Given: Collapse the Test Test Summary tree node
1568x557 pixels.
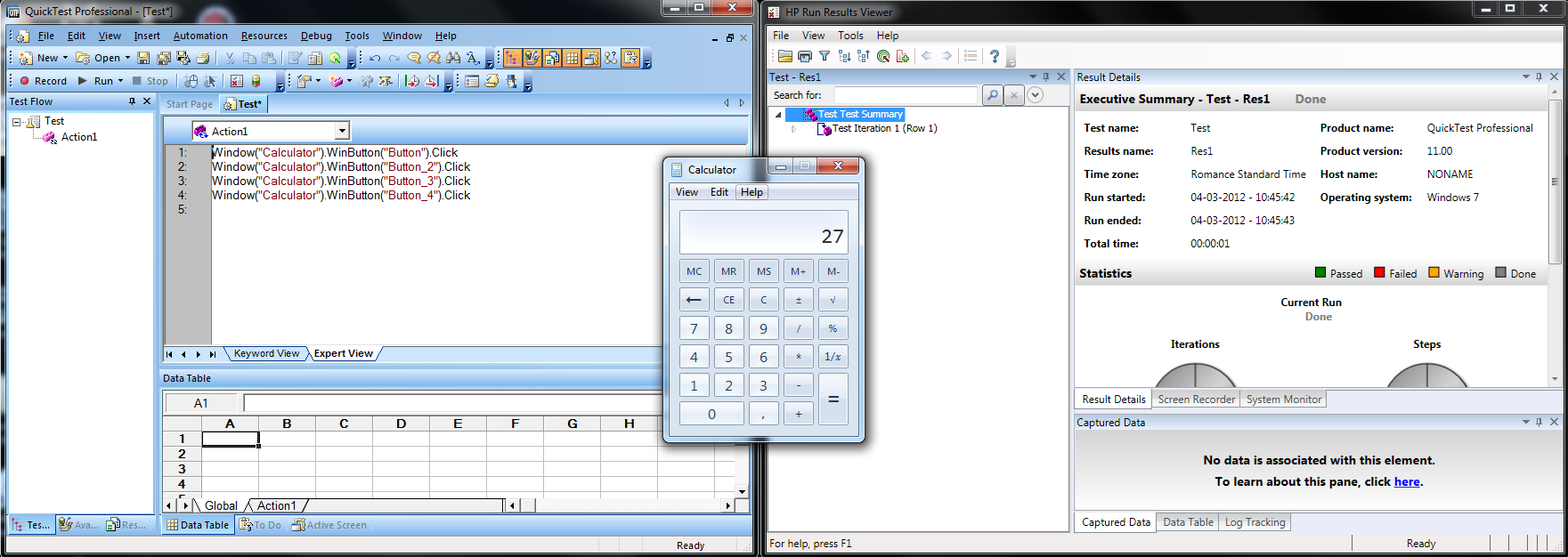Looking at the screenshot, I should [779, 115].
